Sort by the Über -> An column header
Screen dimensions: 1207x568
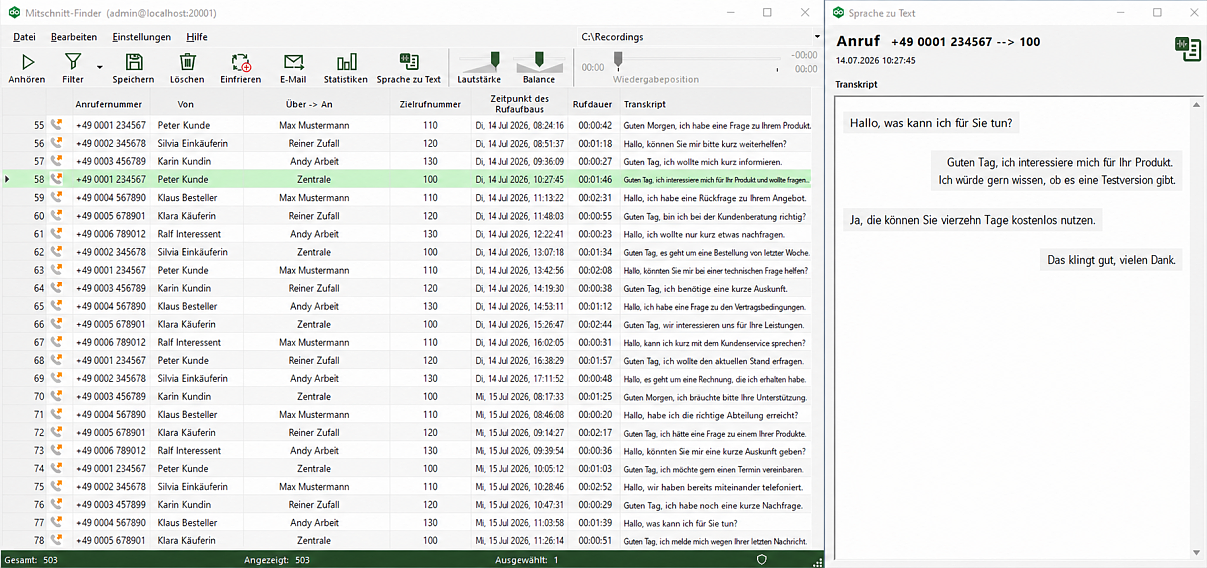[315, 104]
